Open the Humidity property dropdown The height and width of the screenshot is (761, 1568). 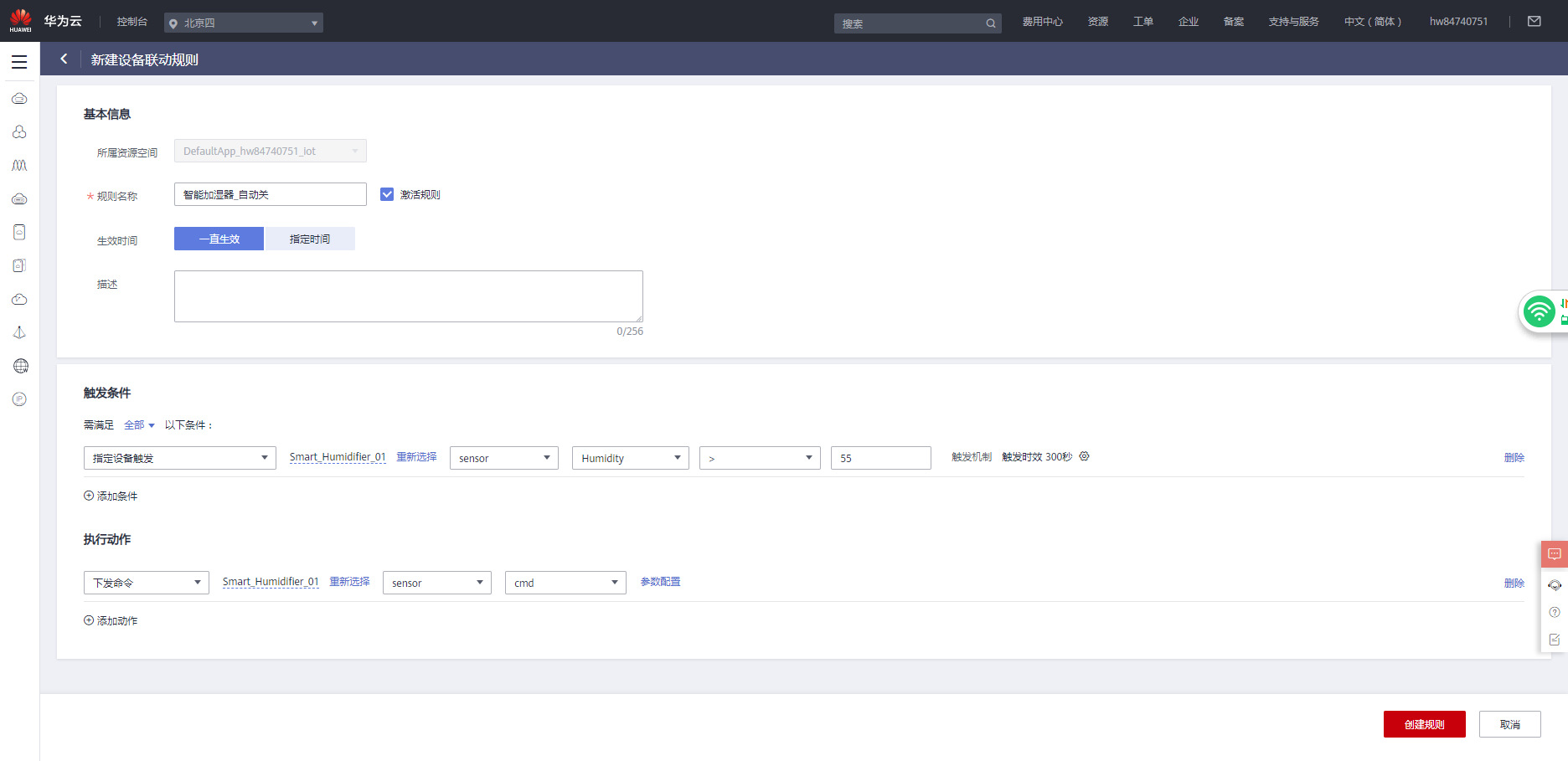[x=631, y=458]
